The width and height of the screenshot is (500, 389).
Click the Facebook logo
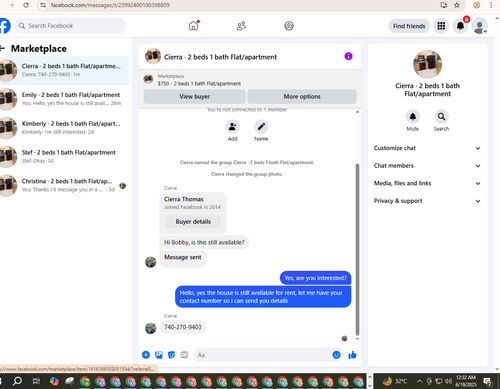coord(5,26)
